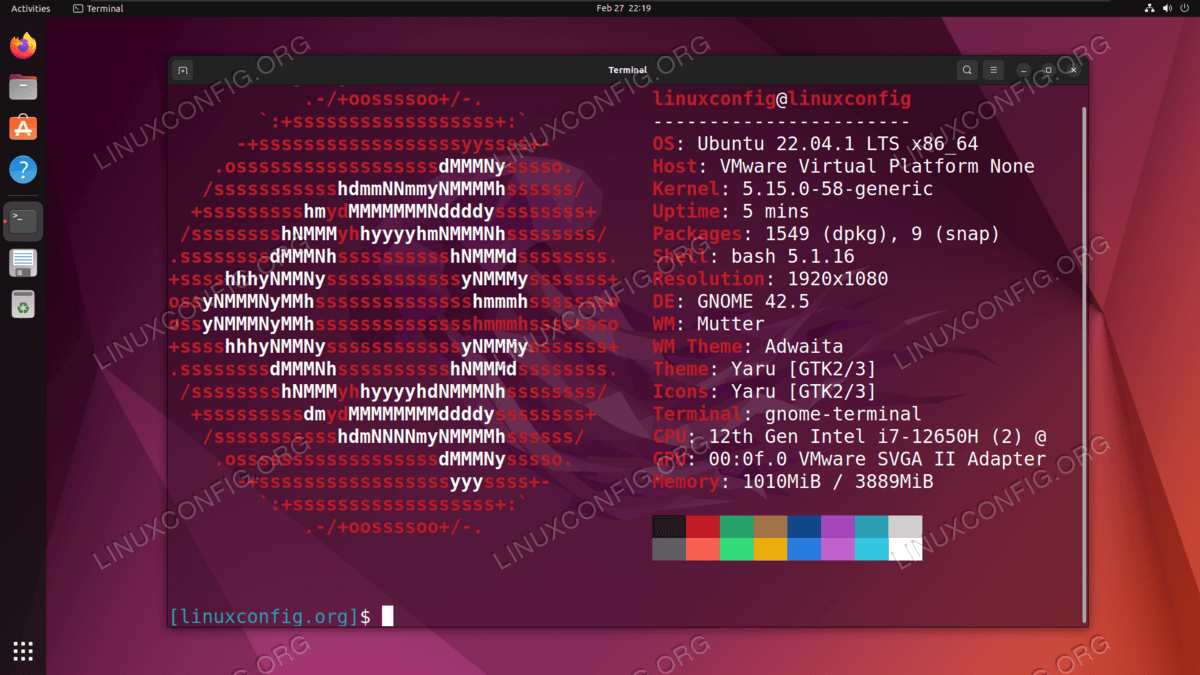Click the green swatch in top palette row
This screenshot has width=1200, height=675.
pos(737,526)
